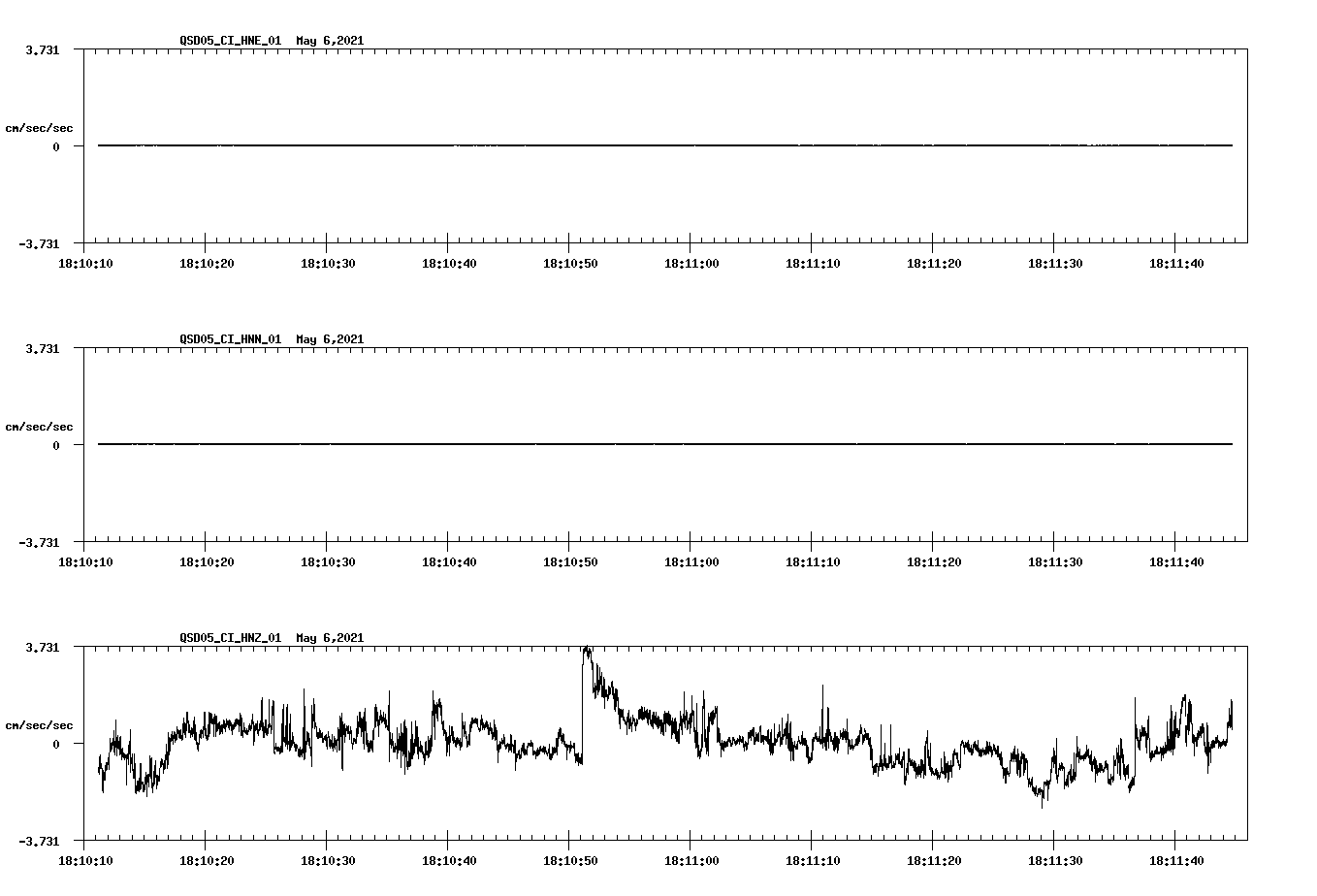Click the -3.731 amplitude label on HNE plot

[39, 245]
